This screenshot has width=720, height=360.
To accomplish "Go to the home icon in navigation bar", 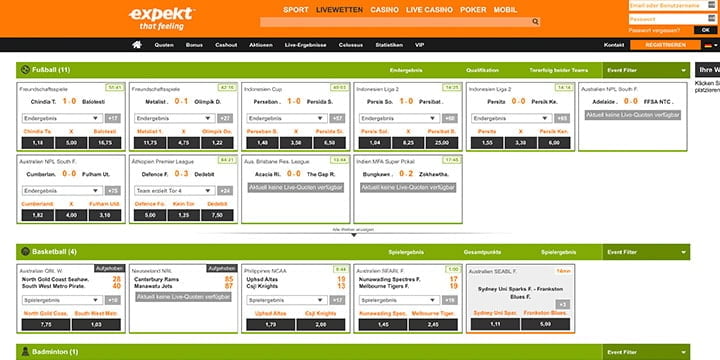I will click(137, 45).
